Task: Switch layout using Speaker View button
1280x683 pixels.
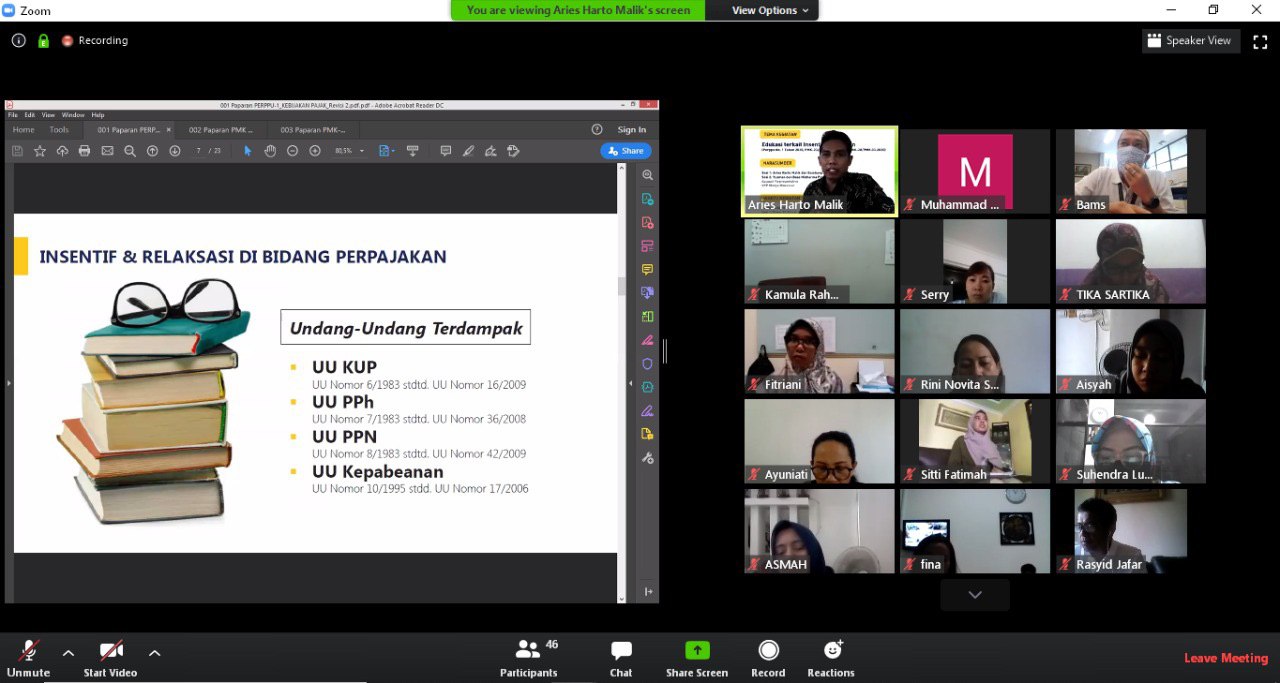Action: click(1190, 41)
